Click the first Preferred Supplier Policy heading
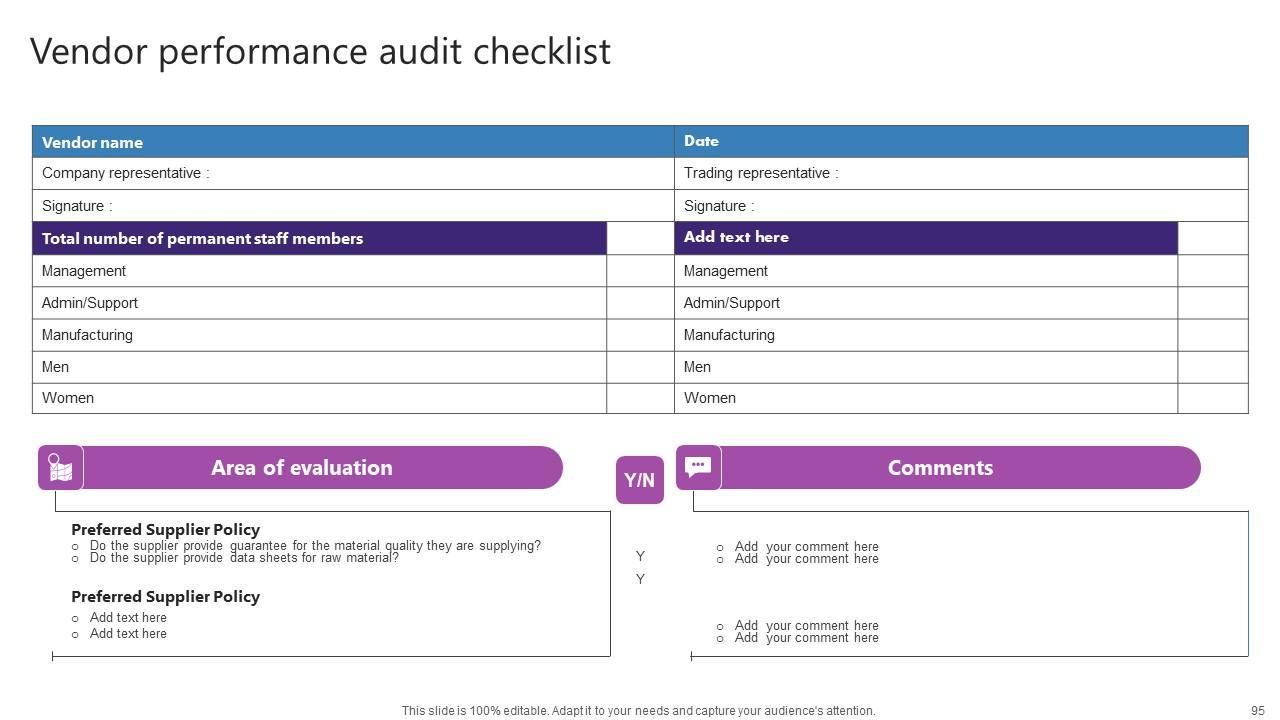Viewport: 1280px width, 720px height. pyautogui.click(x=165, y=529)
